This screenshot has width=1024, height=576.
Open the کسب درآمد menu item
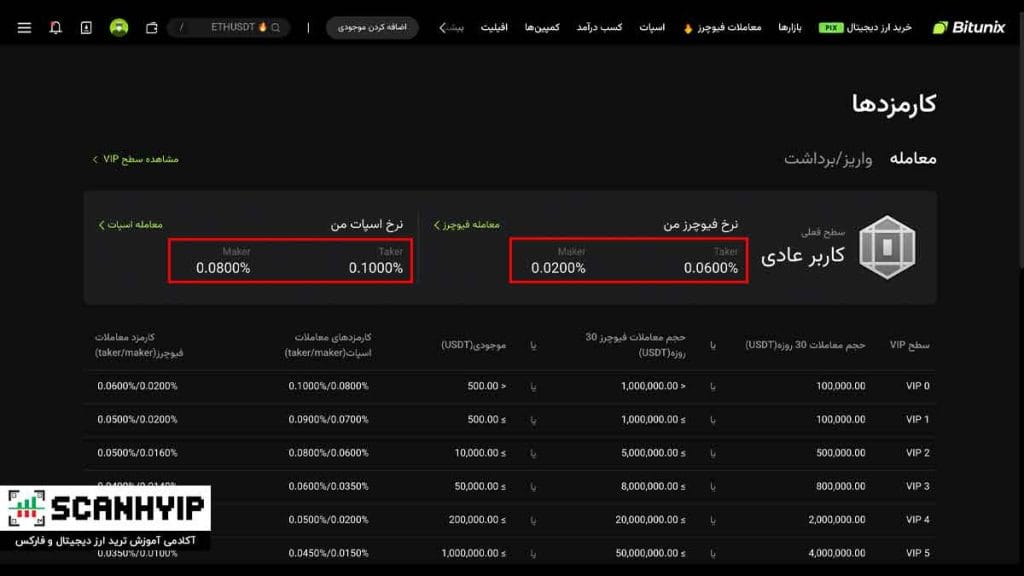[x=599, y=27]
